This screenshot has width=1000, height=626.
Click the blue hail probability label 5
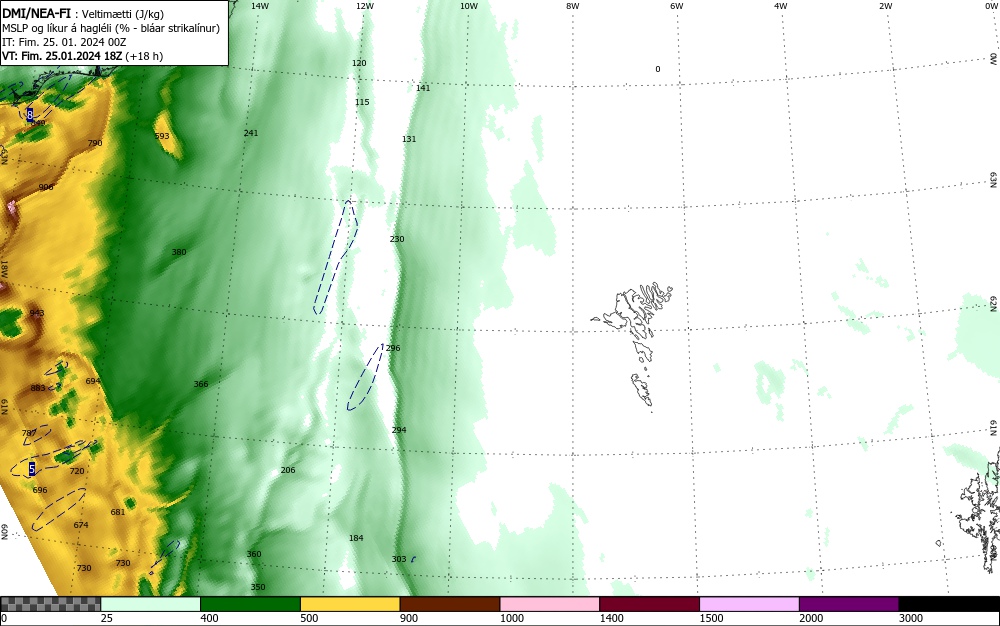click(x=32, y=469)
